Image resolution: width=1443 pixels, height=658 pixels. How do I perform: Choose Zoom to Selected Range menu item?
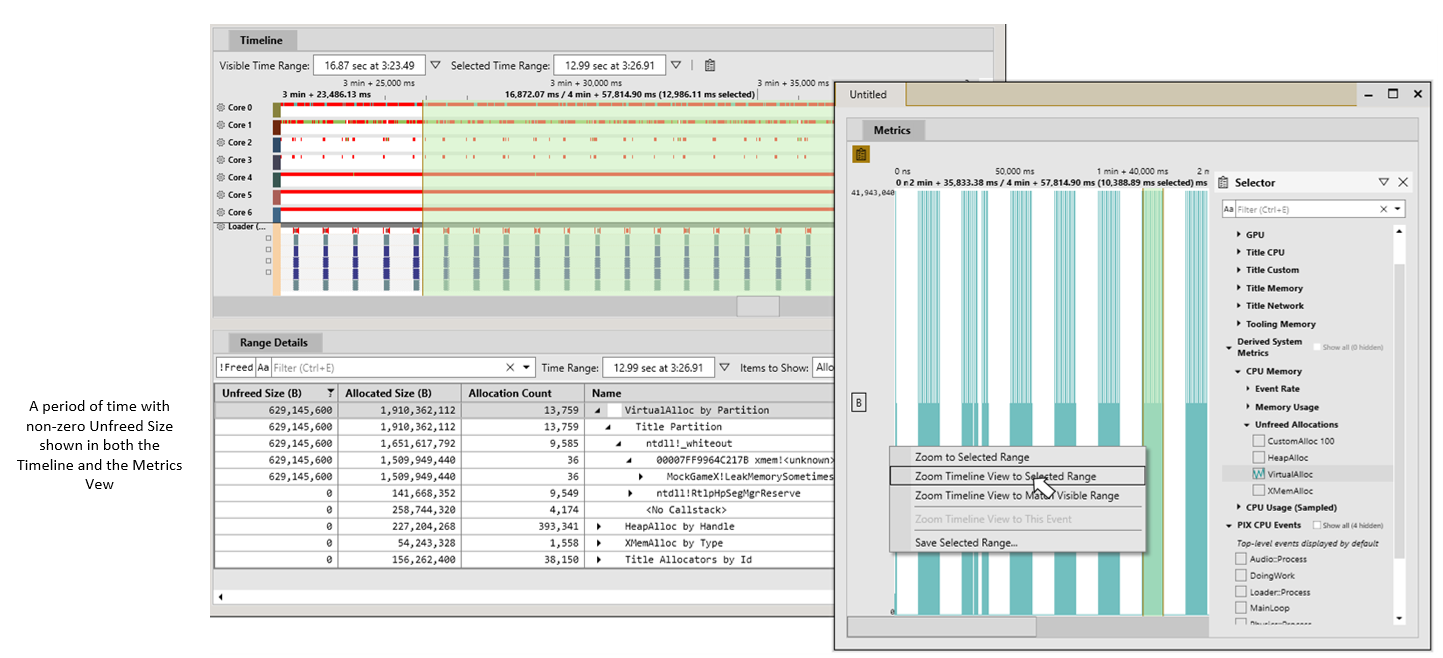click(x=1017, y=457)
